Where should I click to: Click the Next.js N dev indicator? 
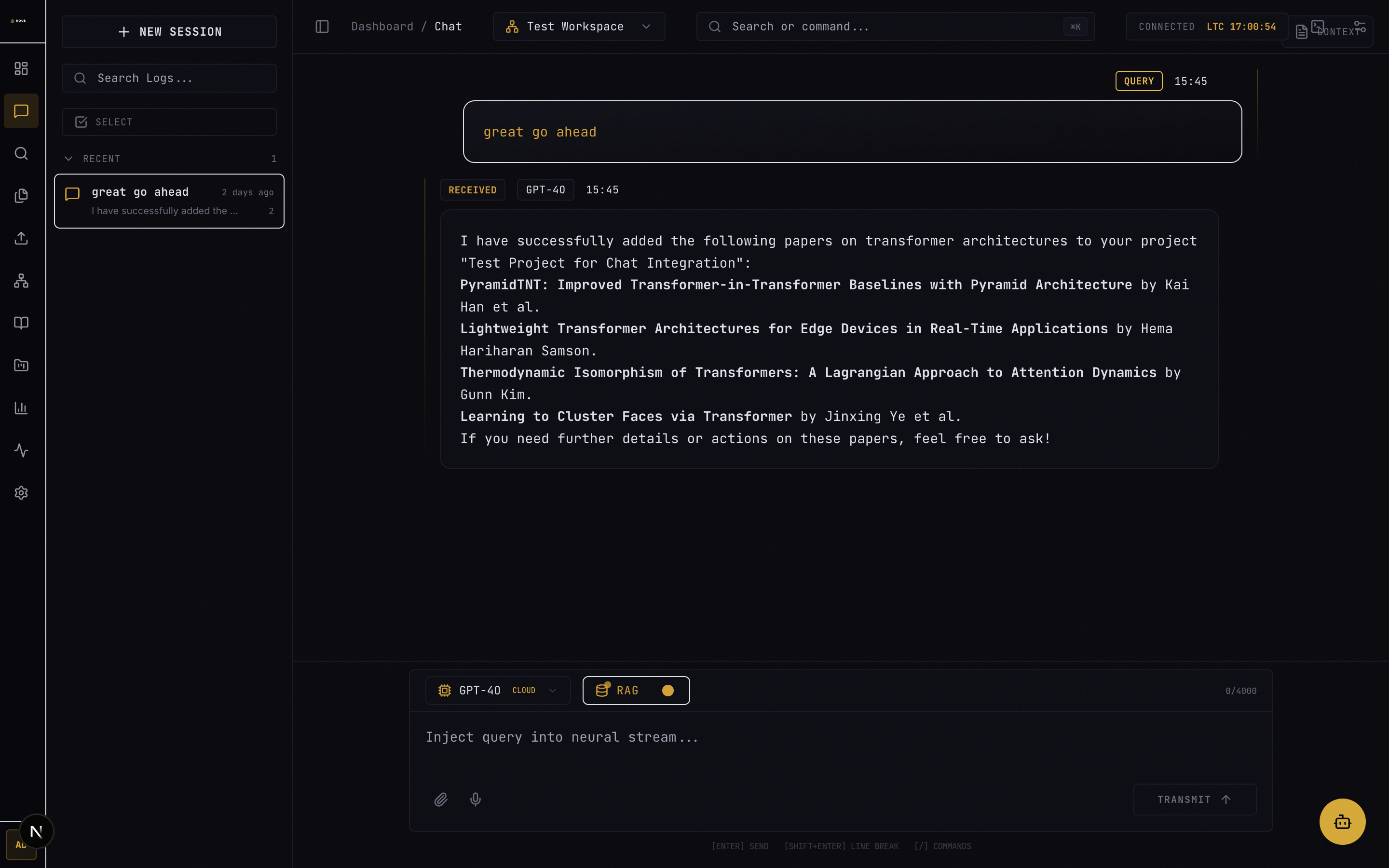click(36, 831)
